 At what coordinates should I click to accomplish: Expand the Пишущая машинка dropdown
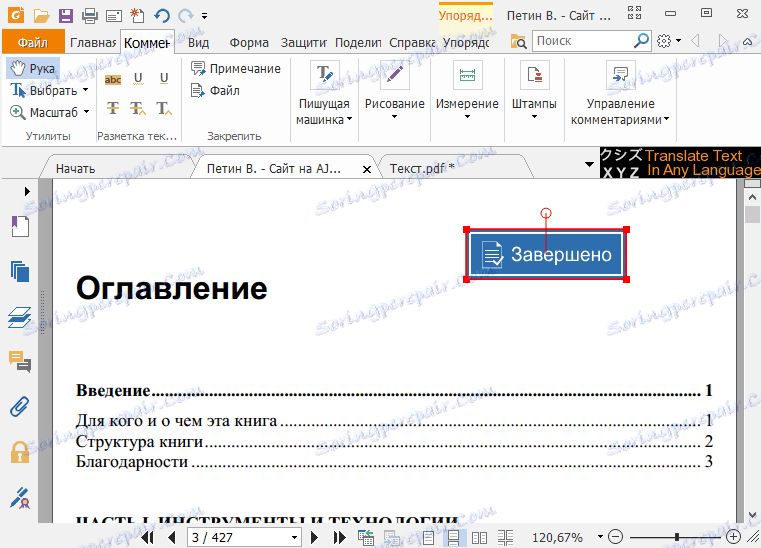pos(349,119)
